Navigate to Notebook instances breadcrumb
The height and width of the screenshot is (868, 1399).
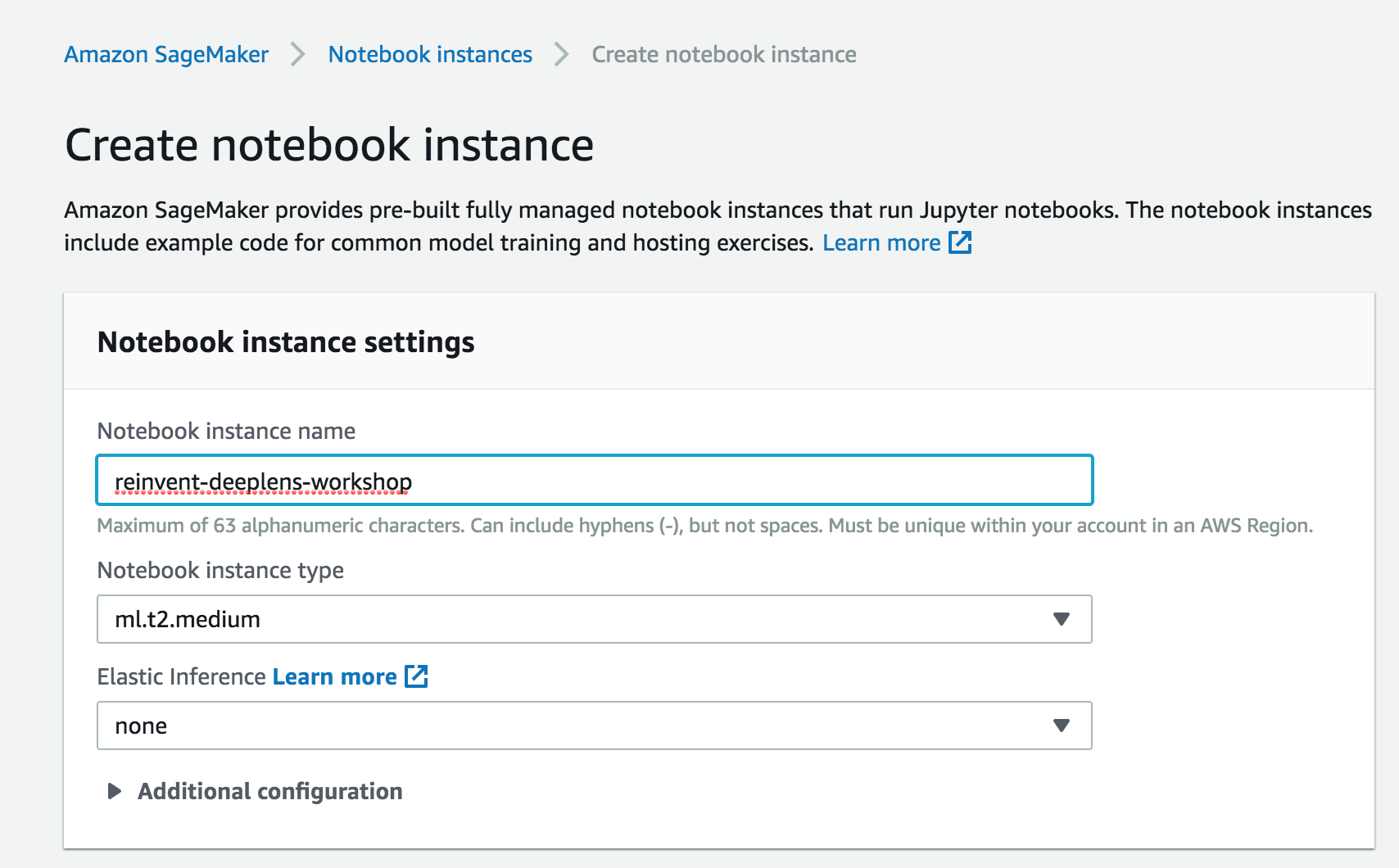pyautogui.click(x=430, y=55)
